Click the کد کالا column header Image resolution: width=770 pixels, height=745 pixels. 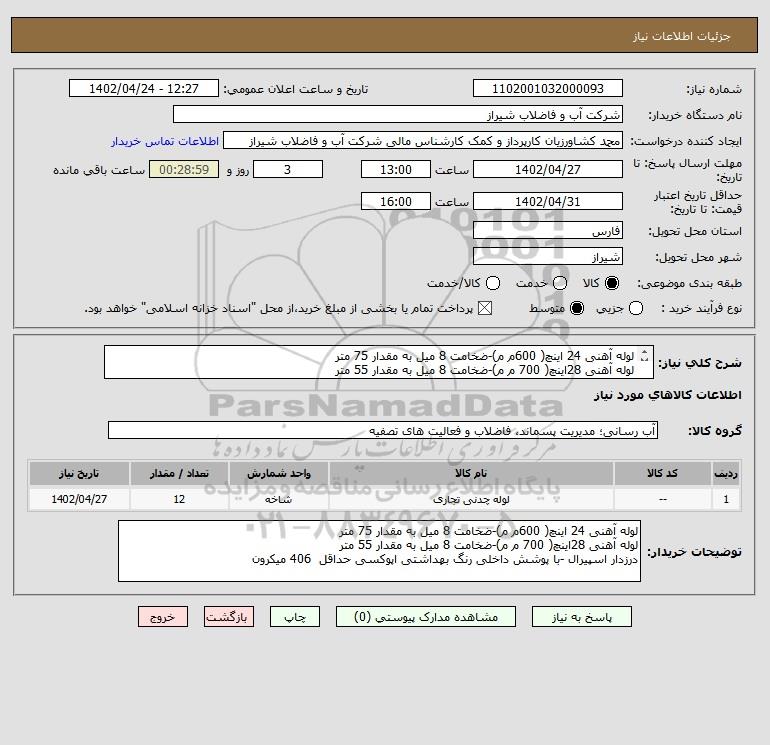pyautogui.click(x=662, y=473)
